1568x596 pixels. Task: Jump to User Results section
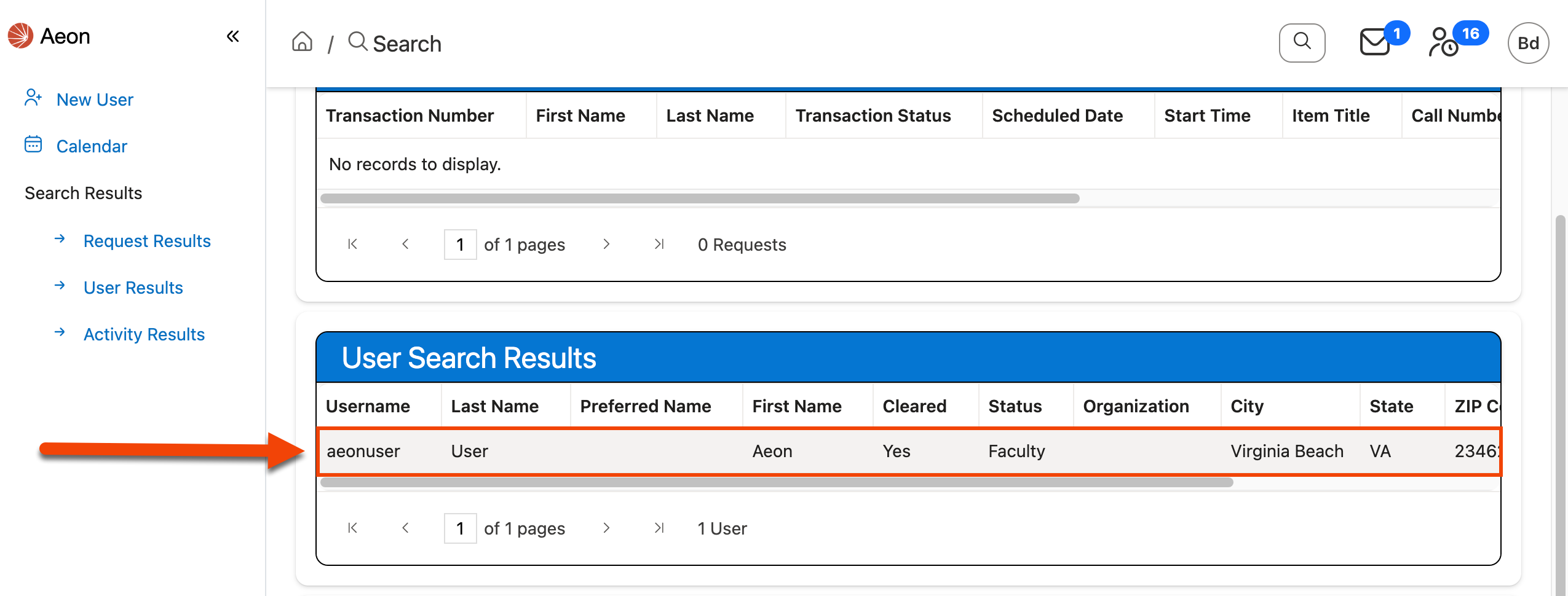pyautogui.click(x=133, y=288)
